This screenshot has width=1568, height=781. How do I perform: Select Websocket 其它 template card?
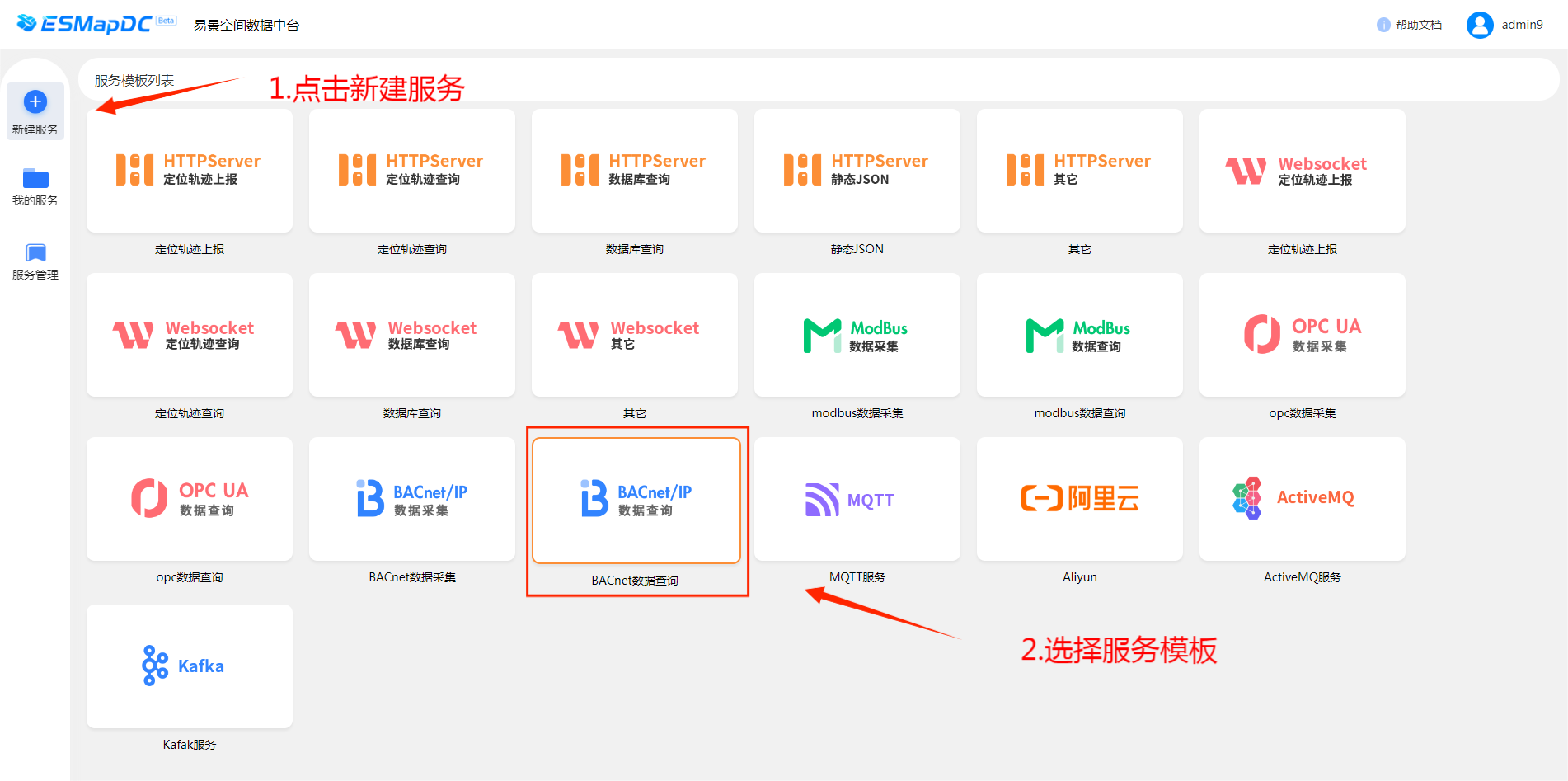point(635,335)
